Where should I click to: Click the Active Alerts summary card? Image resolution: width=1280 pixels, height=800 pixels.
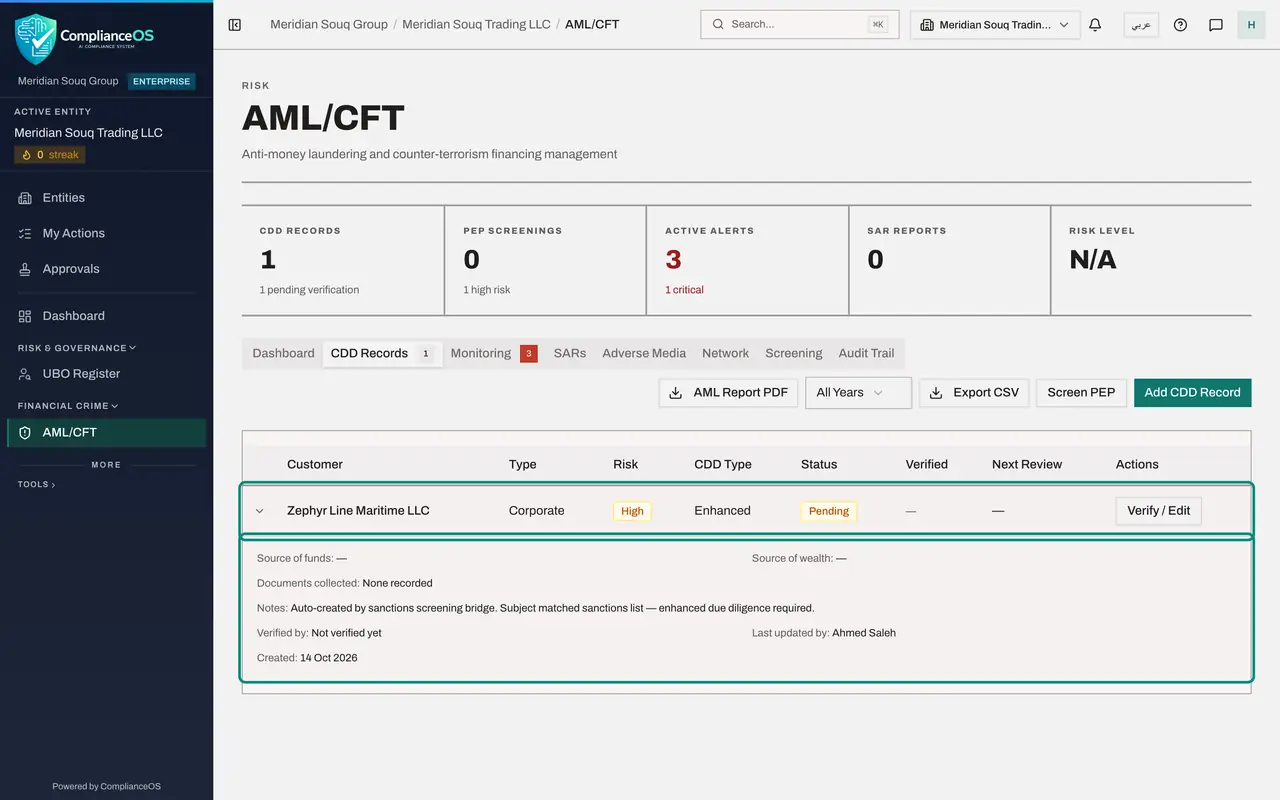748,261
